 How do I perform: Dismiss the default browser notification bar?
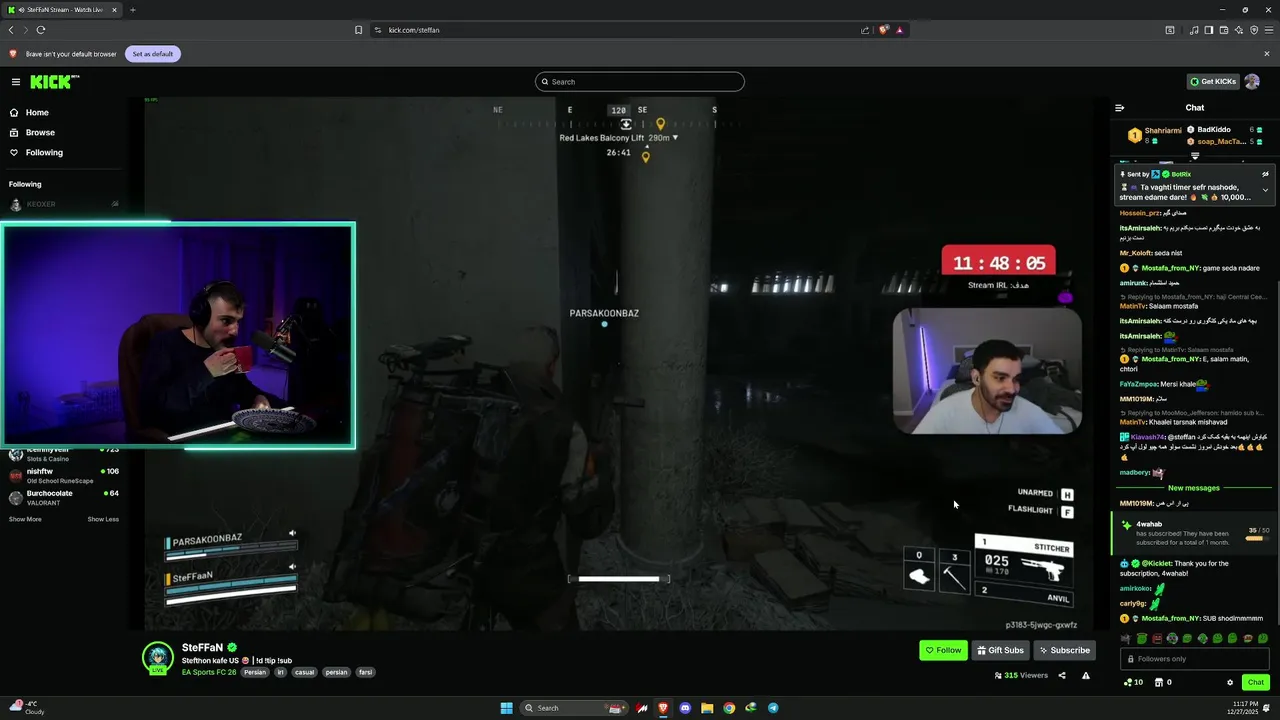click(x=1267, y=54)
